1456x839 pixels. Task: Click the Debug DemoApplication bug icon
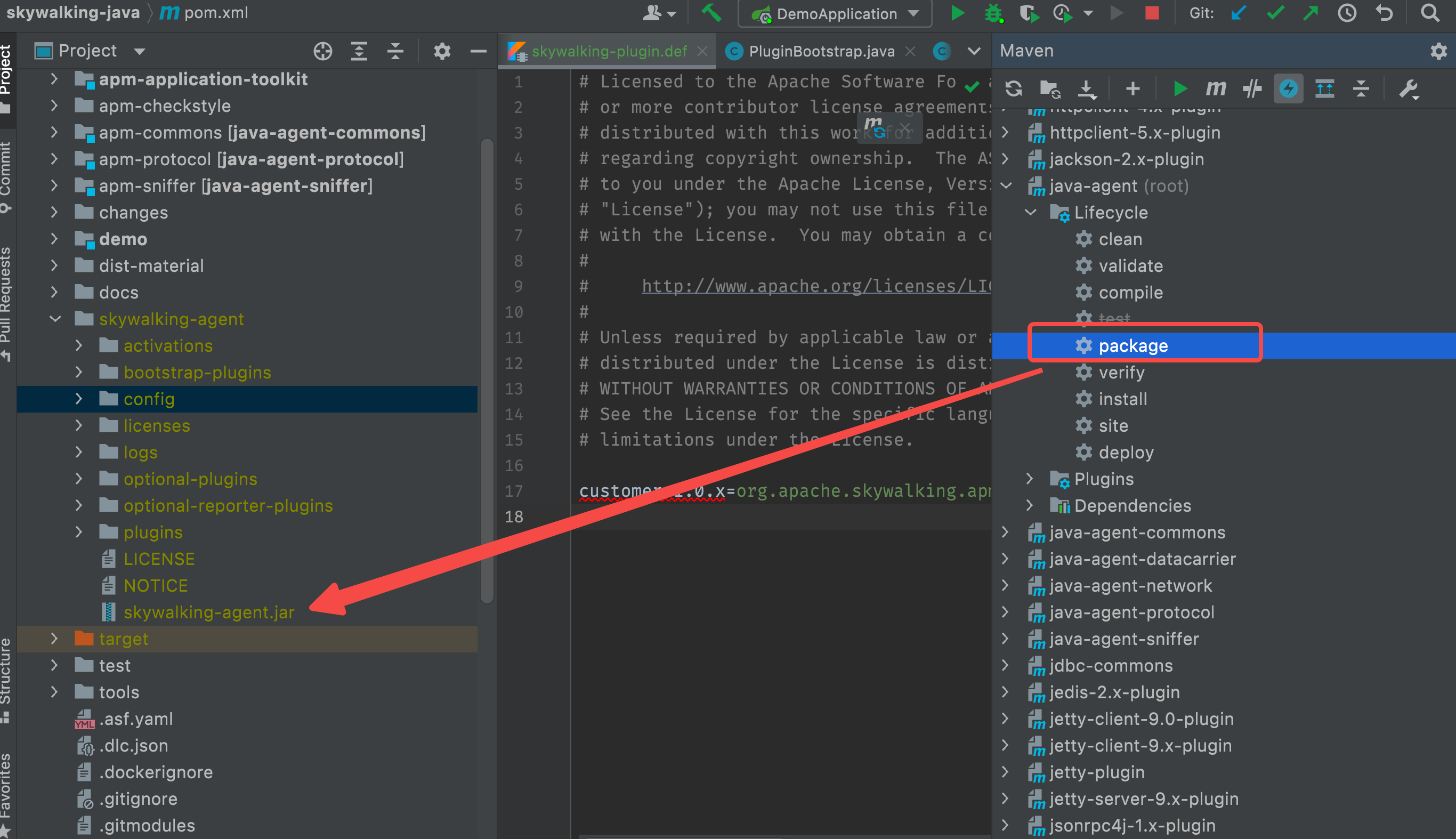[994, 13]
